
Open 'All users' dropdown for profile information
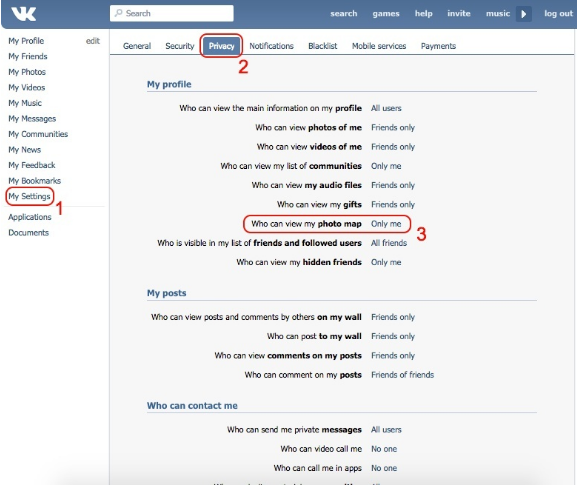coord(386,108)
